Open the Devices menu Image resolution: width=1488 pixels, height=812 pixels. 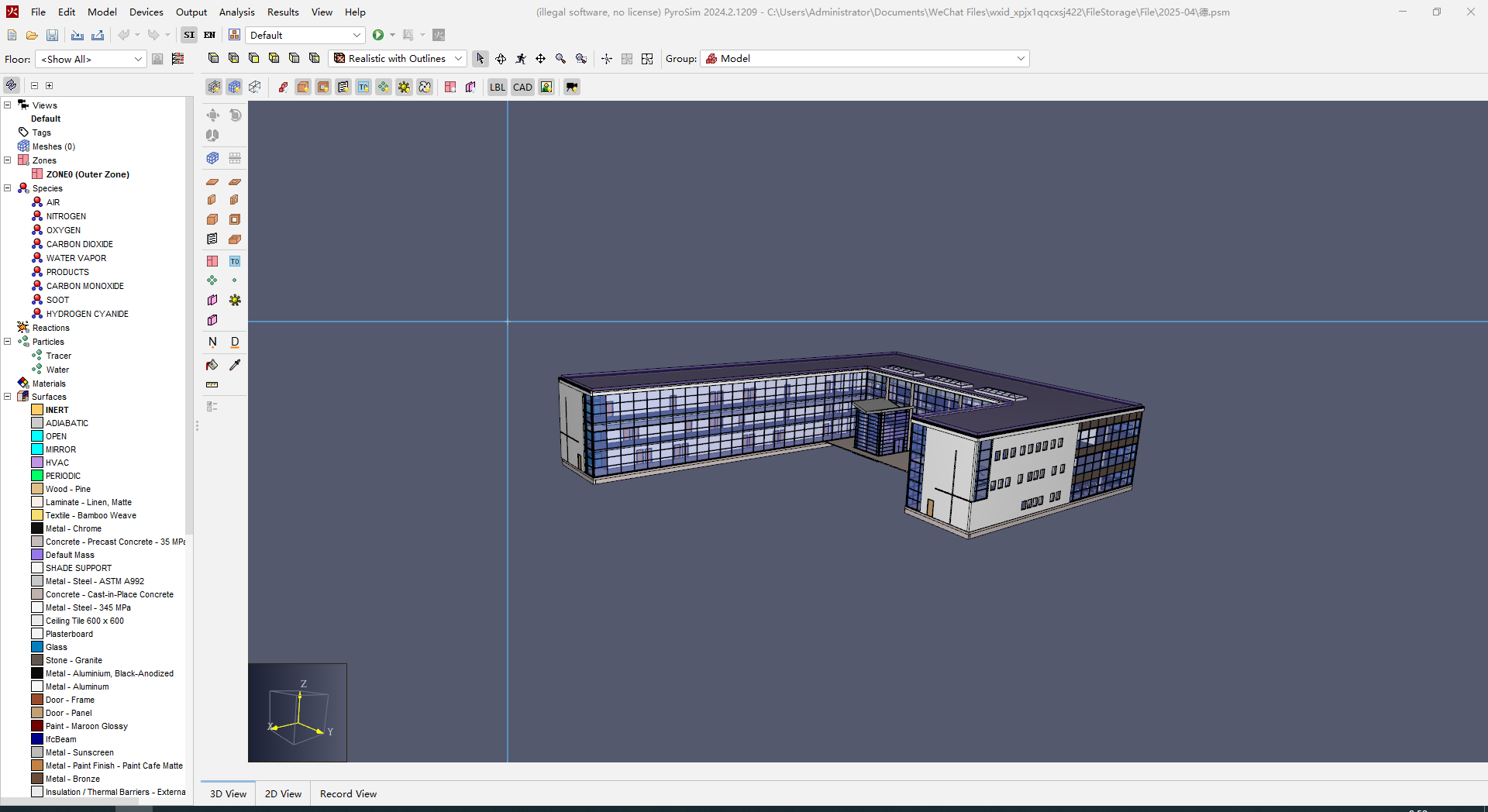pyautogui.click(x=146, y=12)
